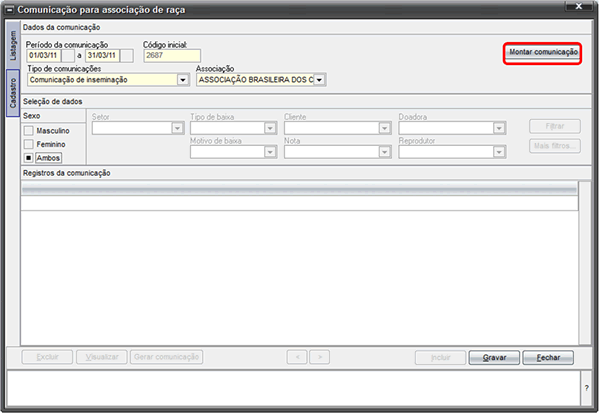Edit the end date field 31/03/11

(102, 55)
